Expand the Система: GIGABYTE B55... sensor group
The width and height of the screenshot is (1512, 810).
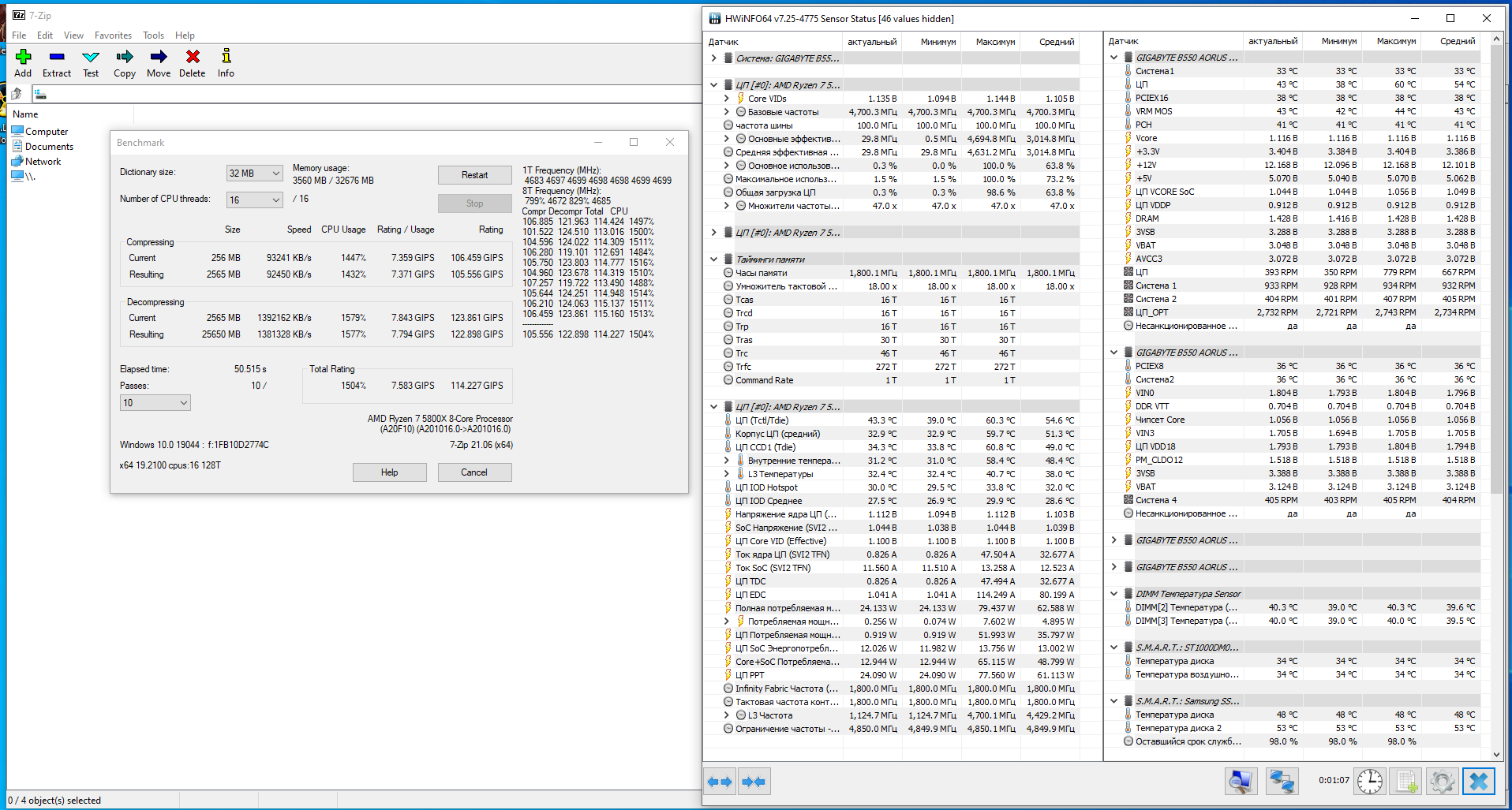[713, 58]
